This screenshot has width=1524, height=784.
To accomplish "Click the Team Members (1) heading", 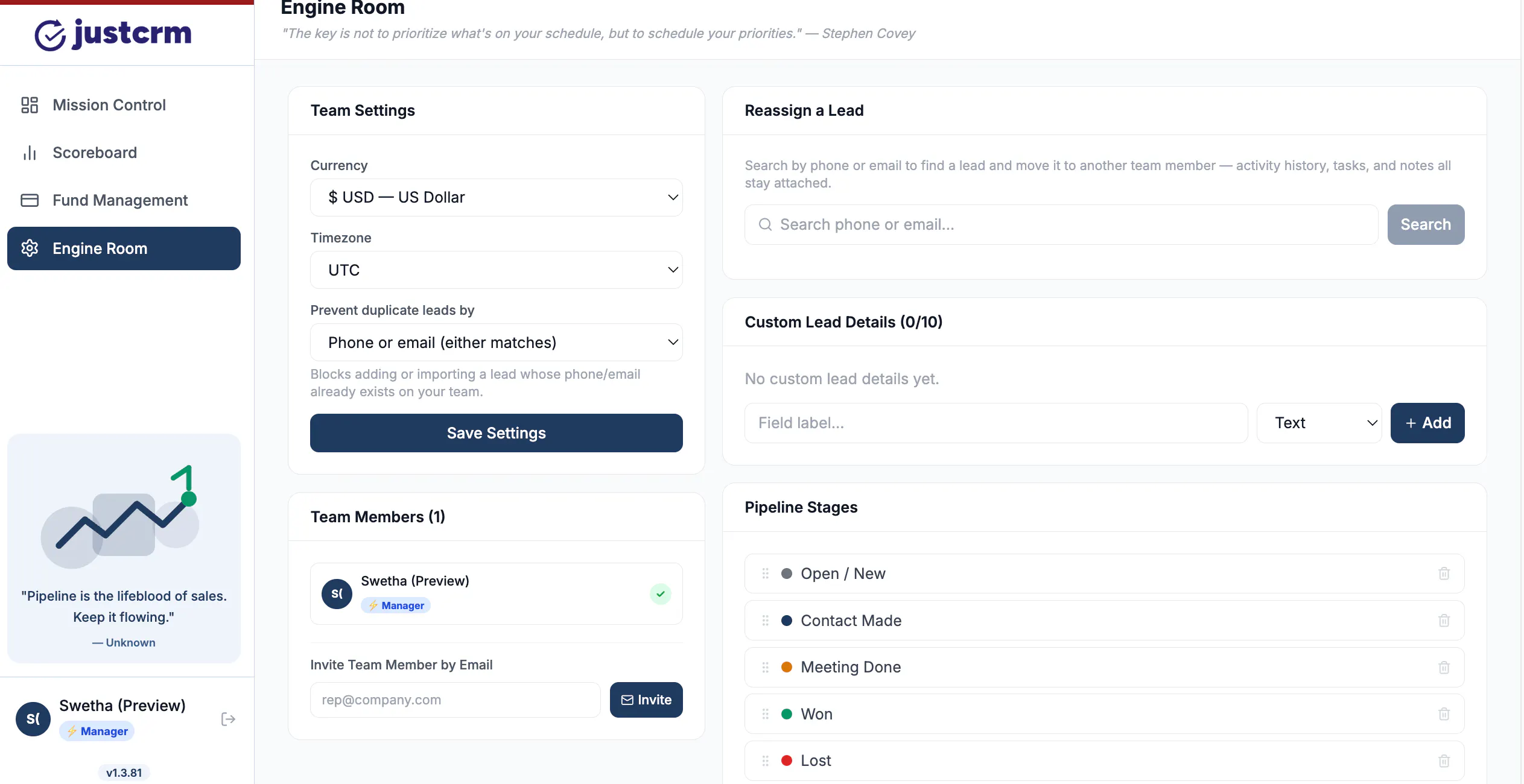I will (378, 517).
